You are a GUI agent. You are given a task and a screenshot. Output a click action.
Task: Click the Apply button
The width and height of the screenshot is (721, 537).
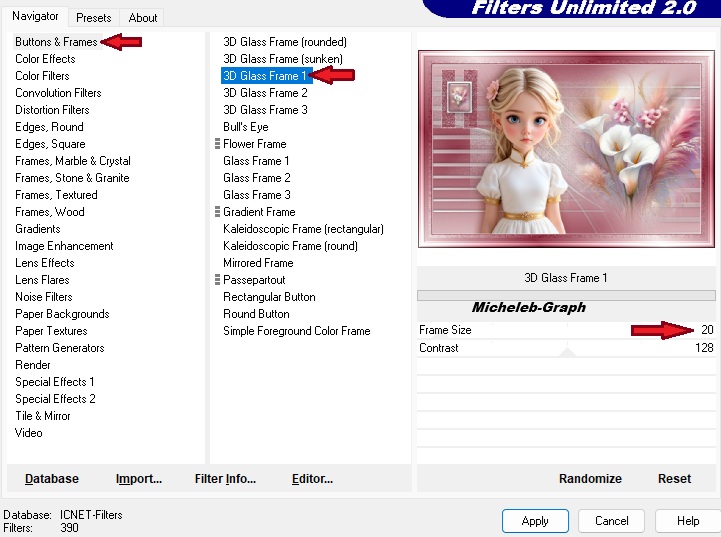535,521
